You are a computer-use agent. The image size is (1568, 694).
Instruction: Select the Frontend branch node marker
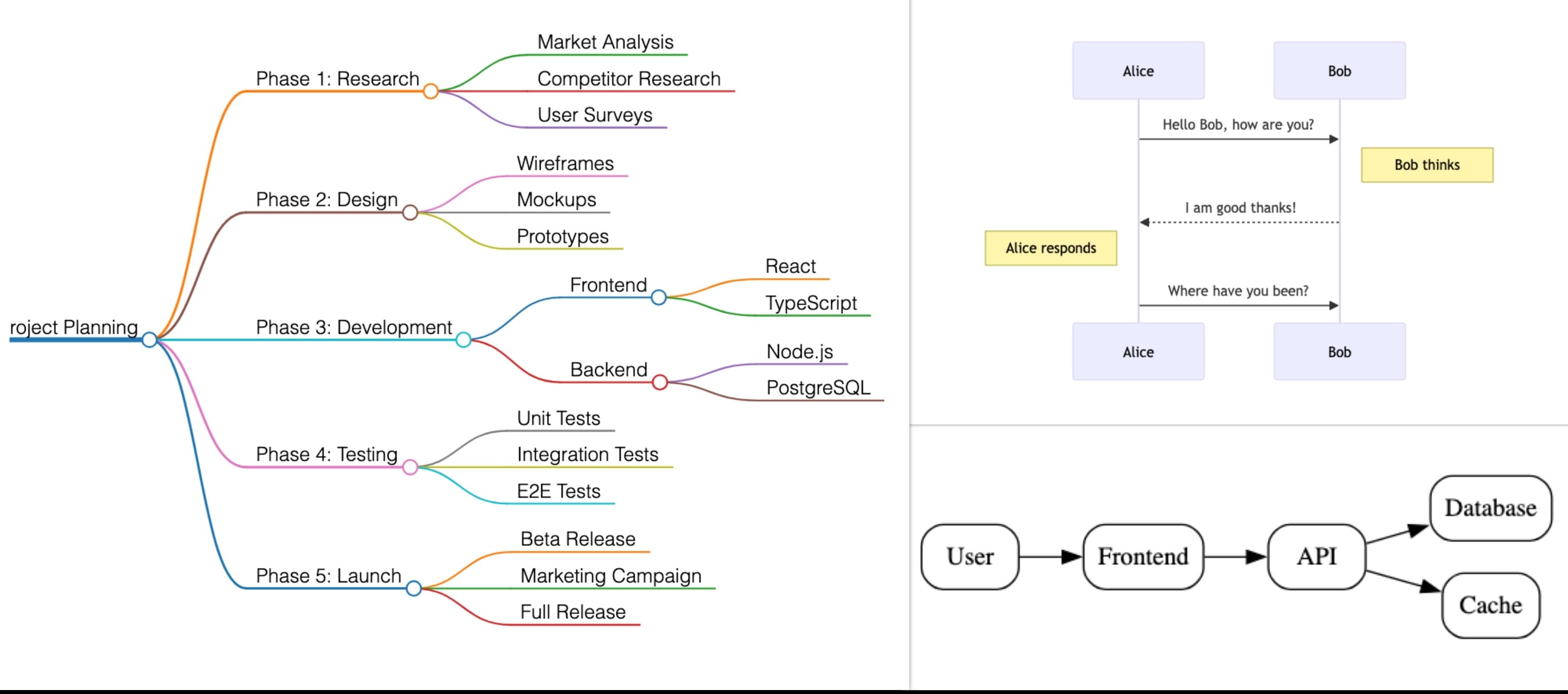click(659, 298)
